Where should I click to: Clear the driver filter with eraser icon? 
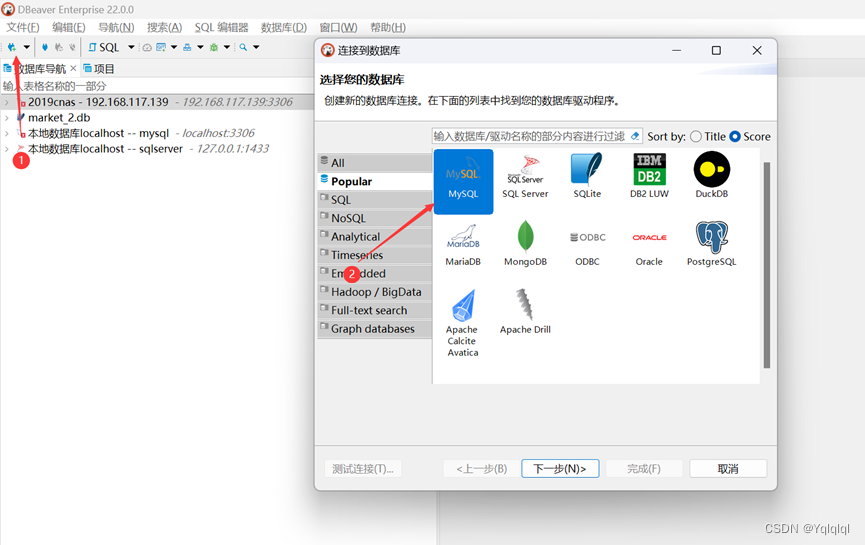point(635,136)
